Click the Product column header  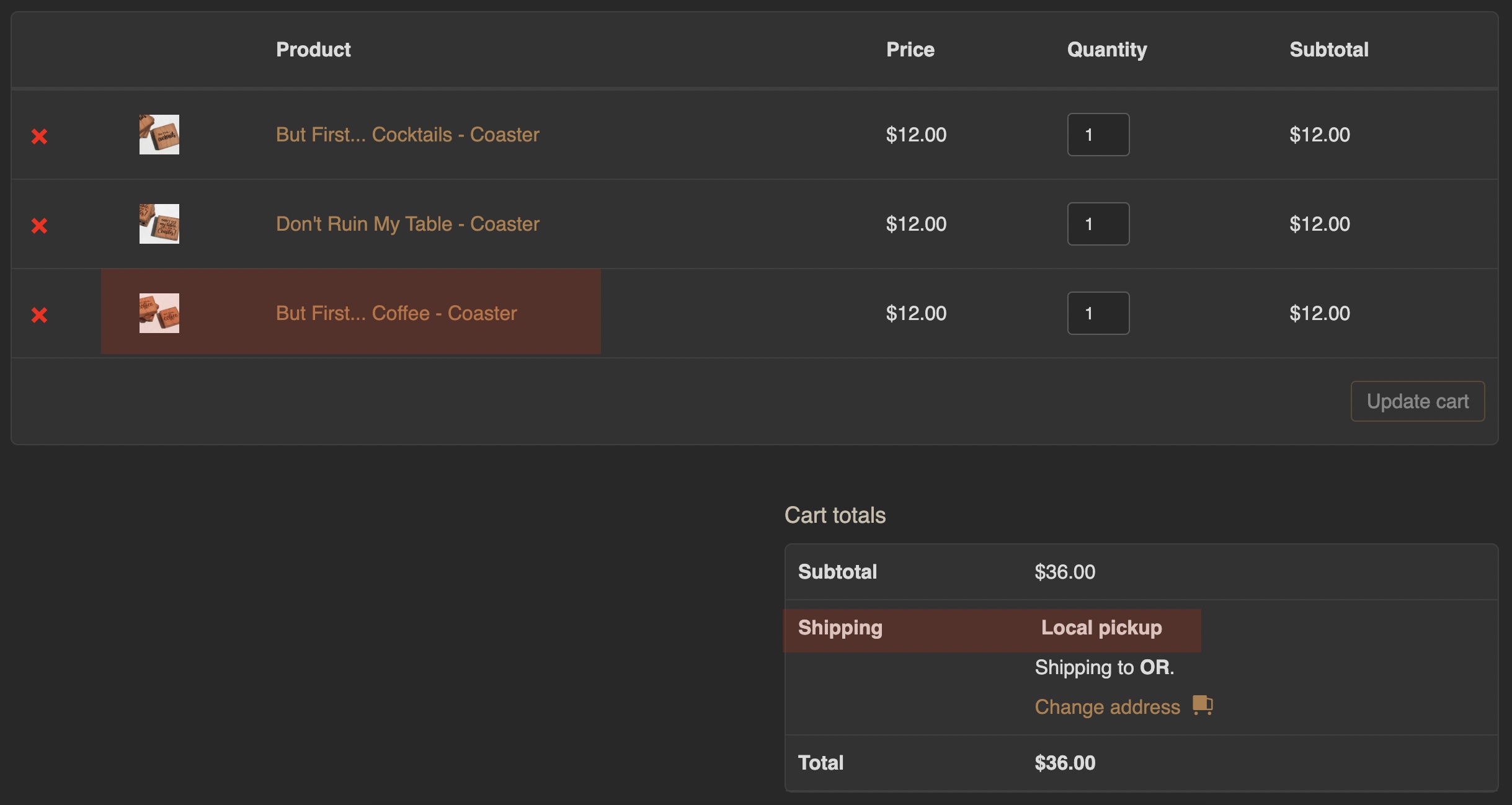coord(313,50)
